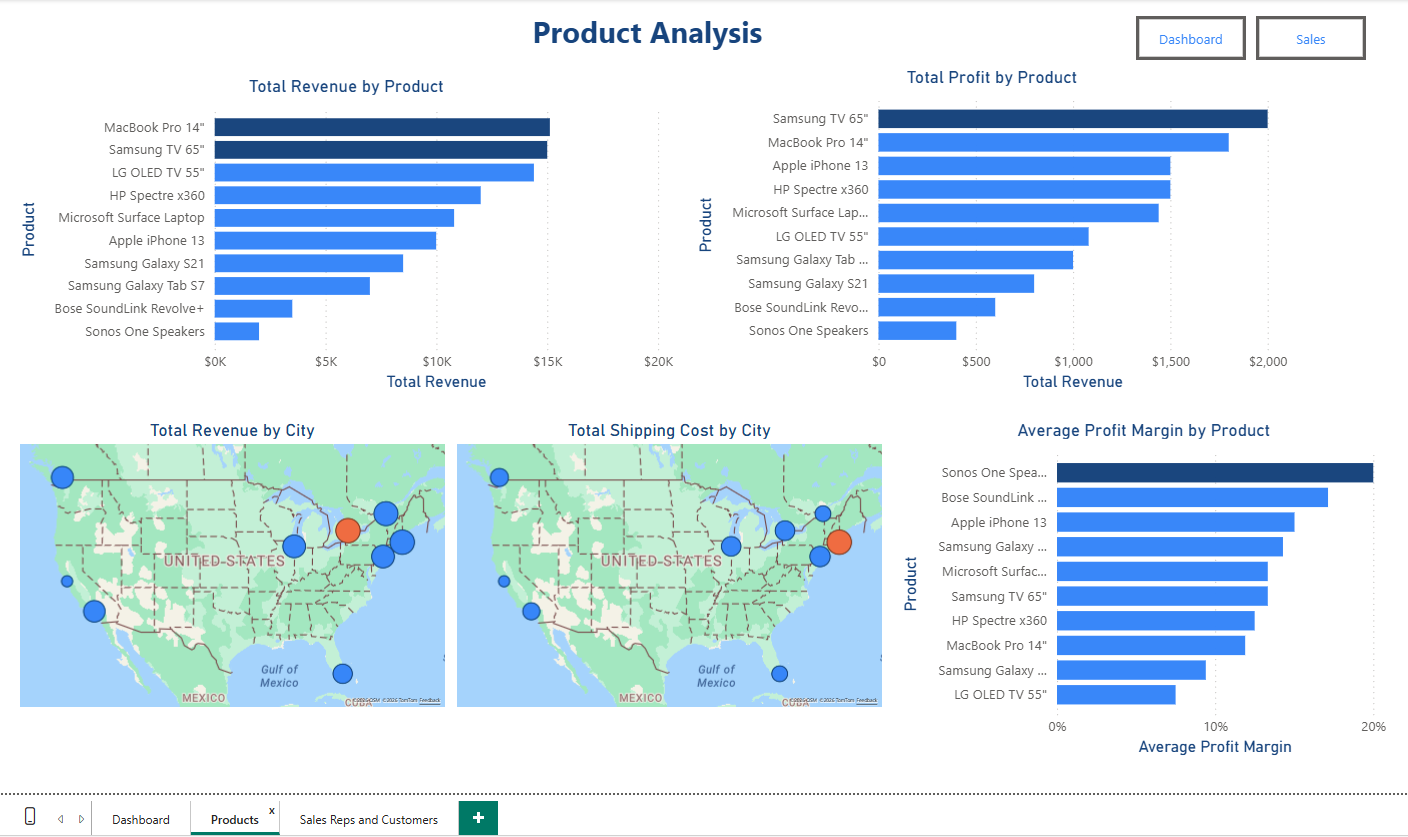
Task: Click the Average Profit Margin by Product title
Action: click(1143, 431)
